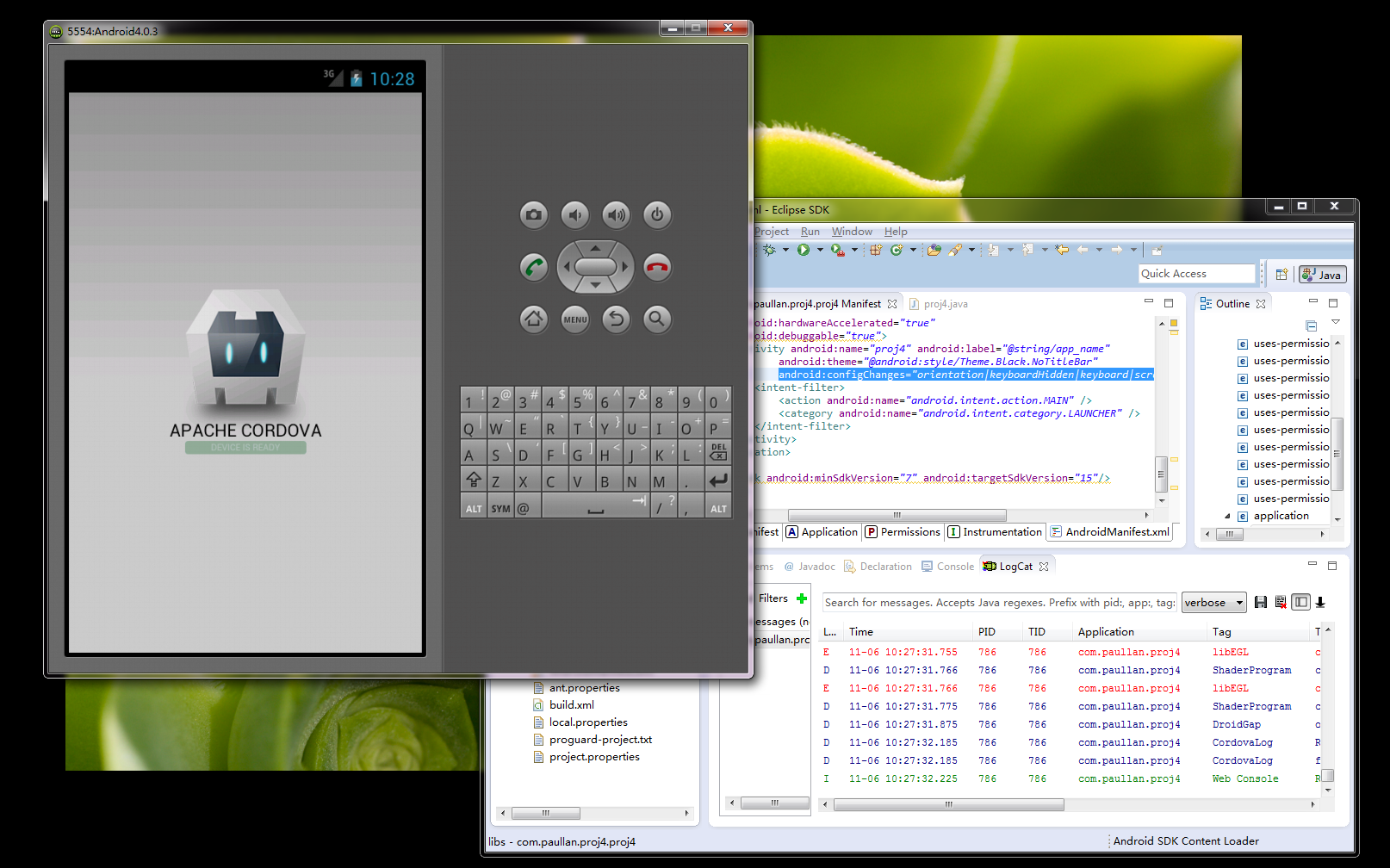Switch to the Javadoc view tab
This screenshot has height=868, width=1390.
coord(810,567)
